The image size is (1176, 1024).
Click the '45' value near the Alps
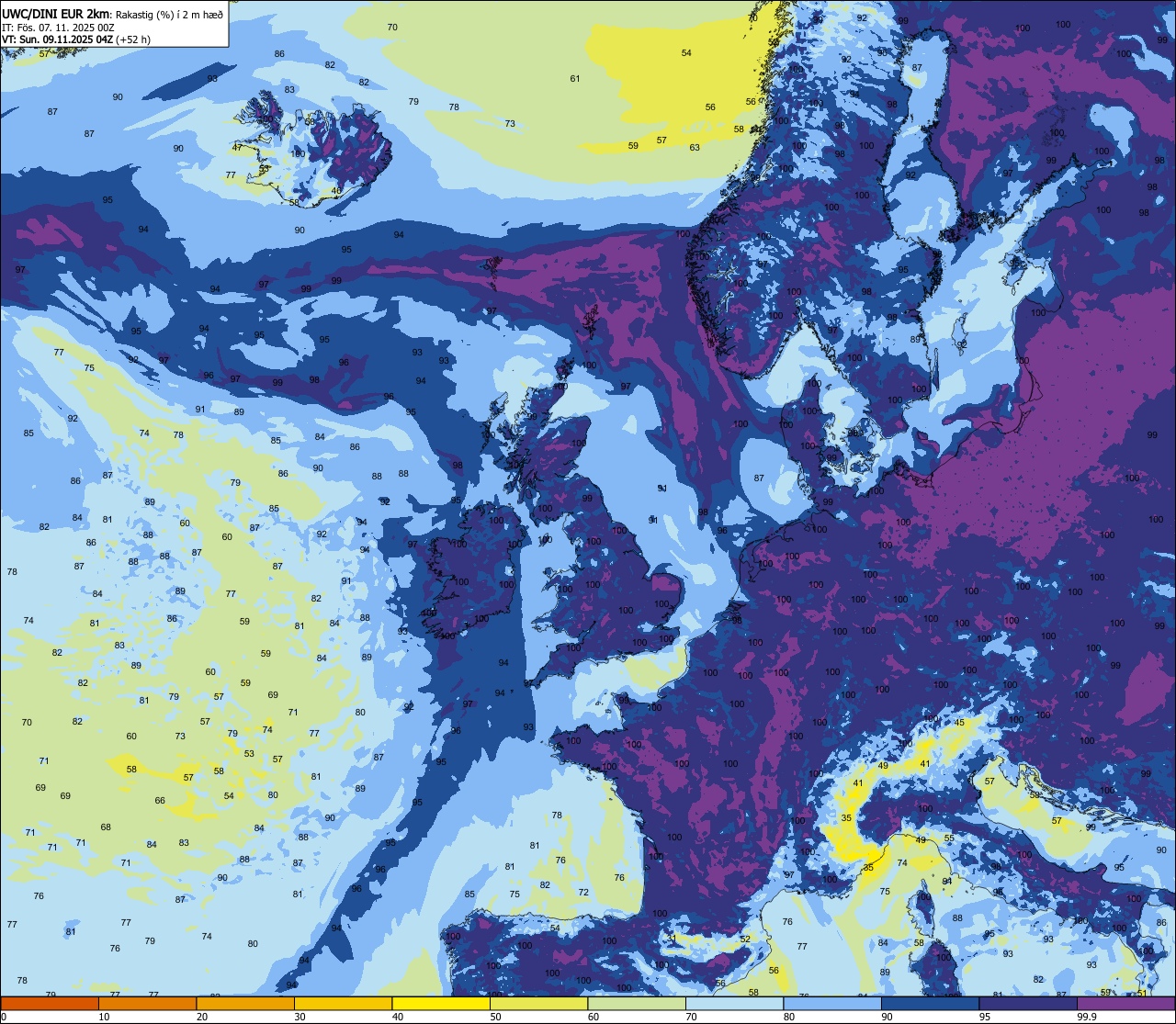click(x=959, y=723)
